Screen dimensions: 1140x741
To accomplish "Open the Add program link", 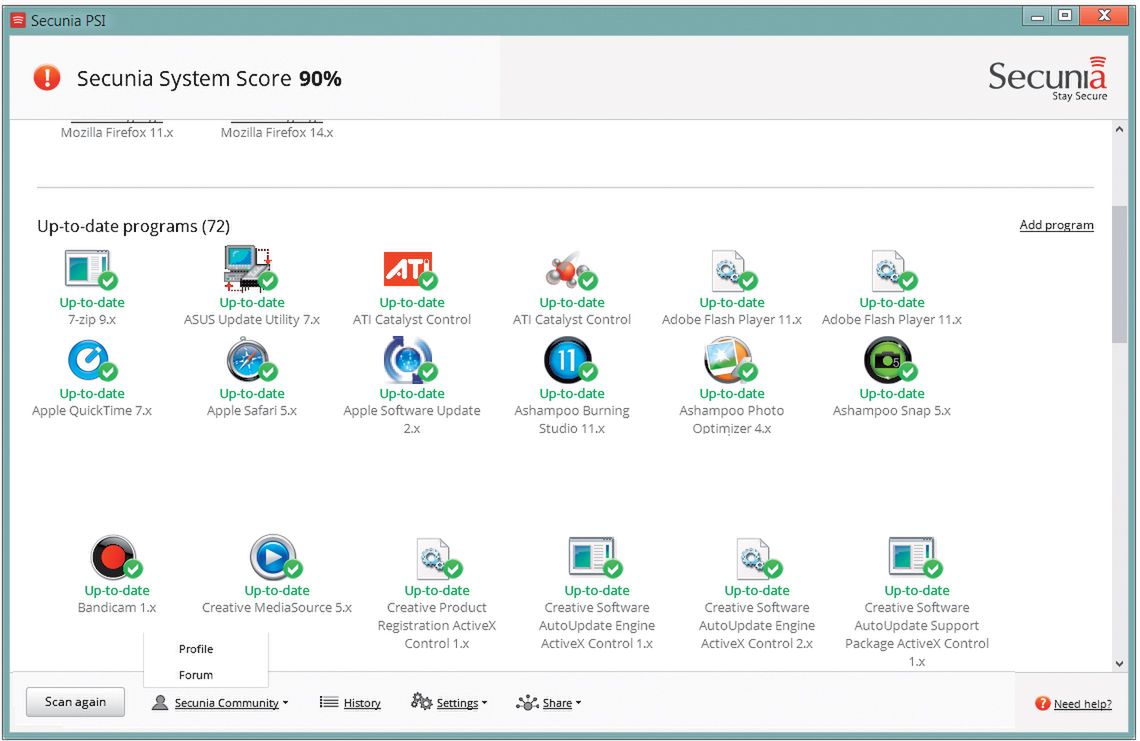I will (1056, 225).
